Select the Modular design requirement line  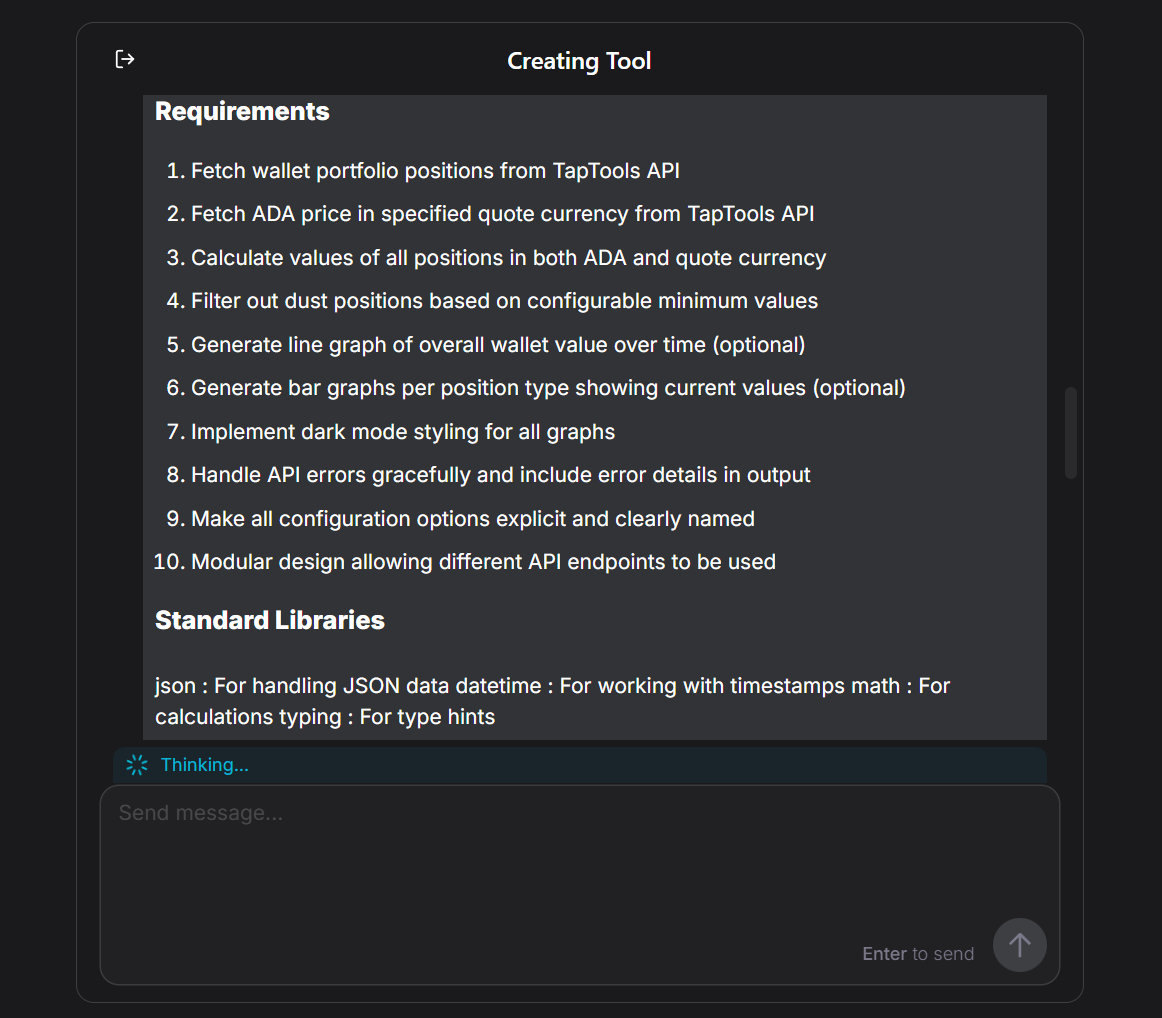click(x=483, y=562)
